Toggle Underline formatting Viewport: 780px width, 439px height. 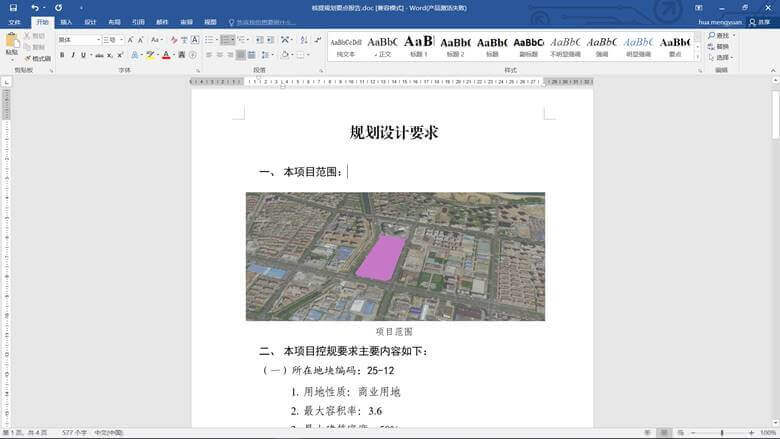tap(83, 55)
